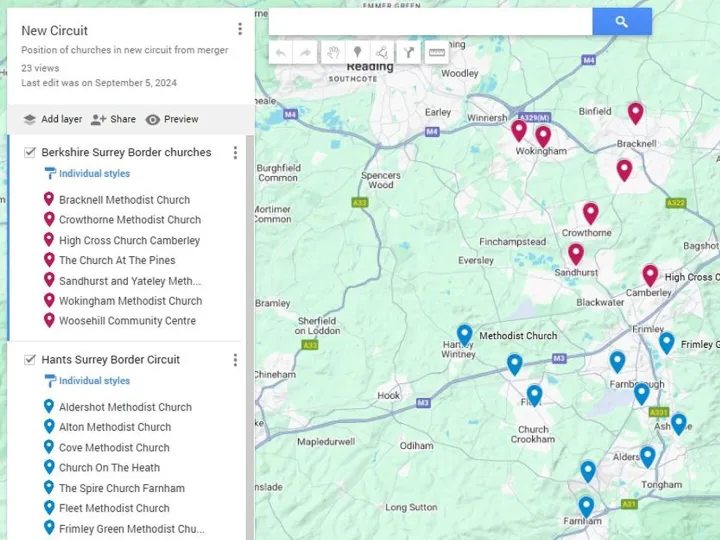Select the Add marker tool
This screenshot has height=540, width=720.
(357, 53)
